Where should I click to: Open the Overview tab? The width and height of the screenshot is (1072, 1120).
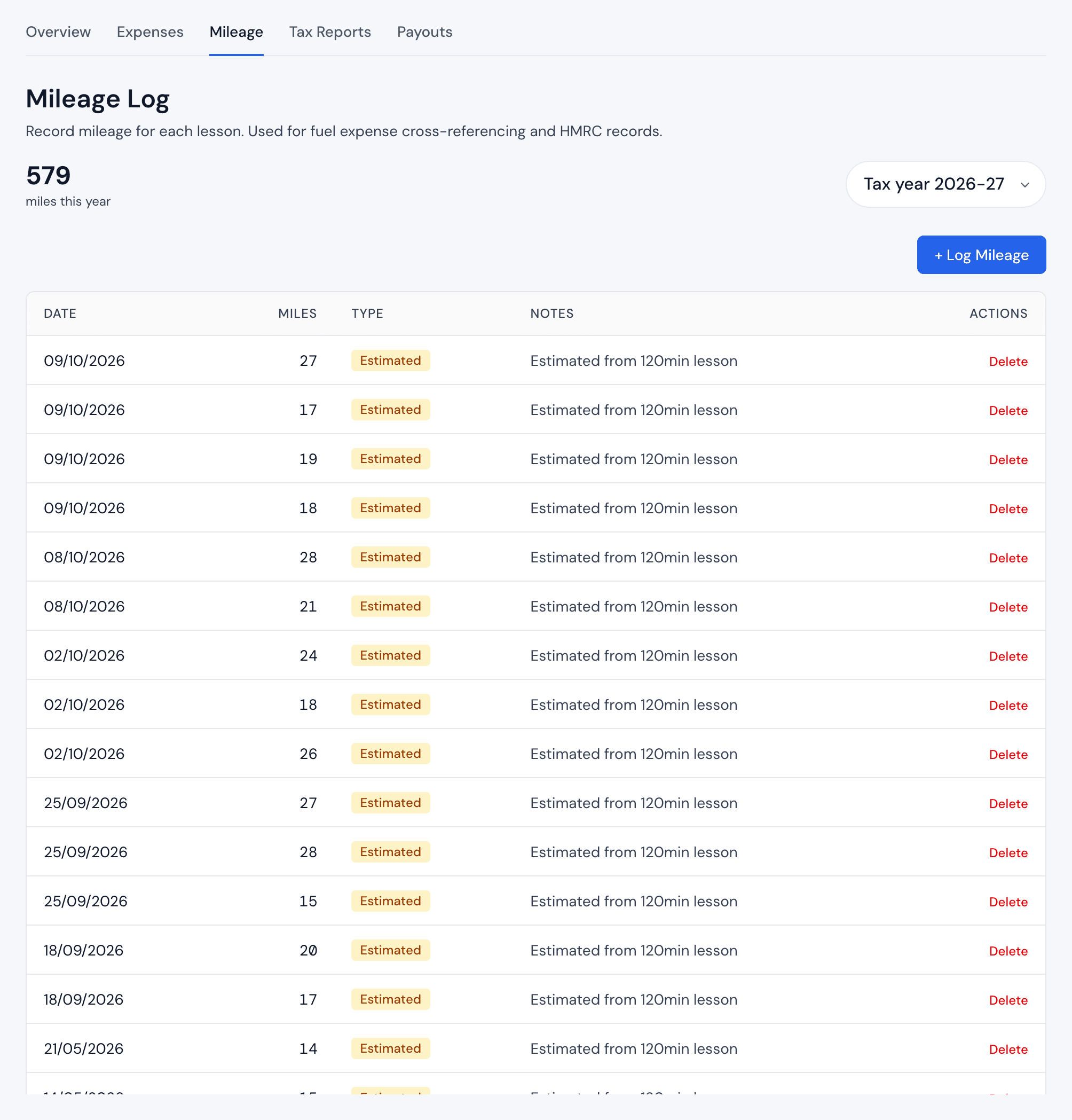coord(58,32)
